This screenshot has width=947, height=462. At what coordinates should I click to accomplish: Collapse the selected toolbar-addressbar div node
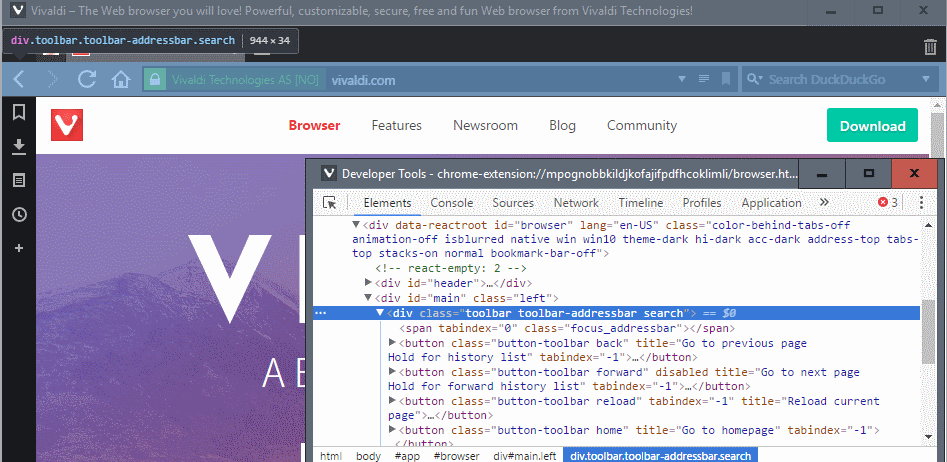[380, 312]
